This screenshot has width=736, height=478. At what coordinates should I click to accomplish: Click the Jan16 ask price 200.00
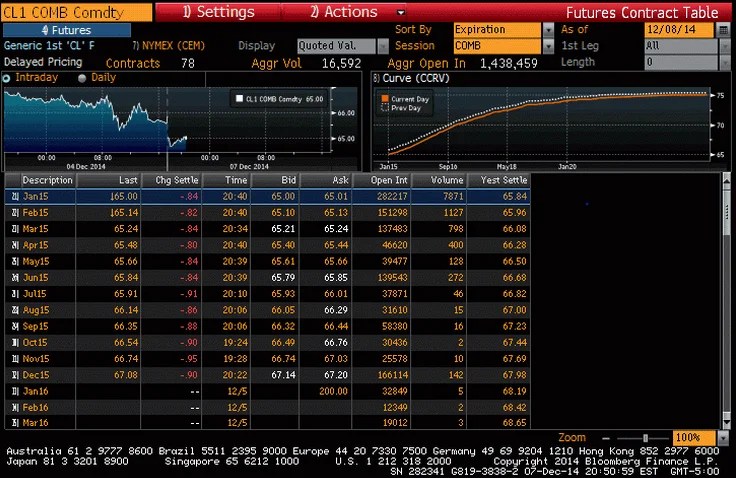(x=333, y=392)
